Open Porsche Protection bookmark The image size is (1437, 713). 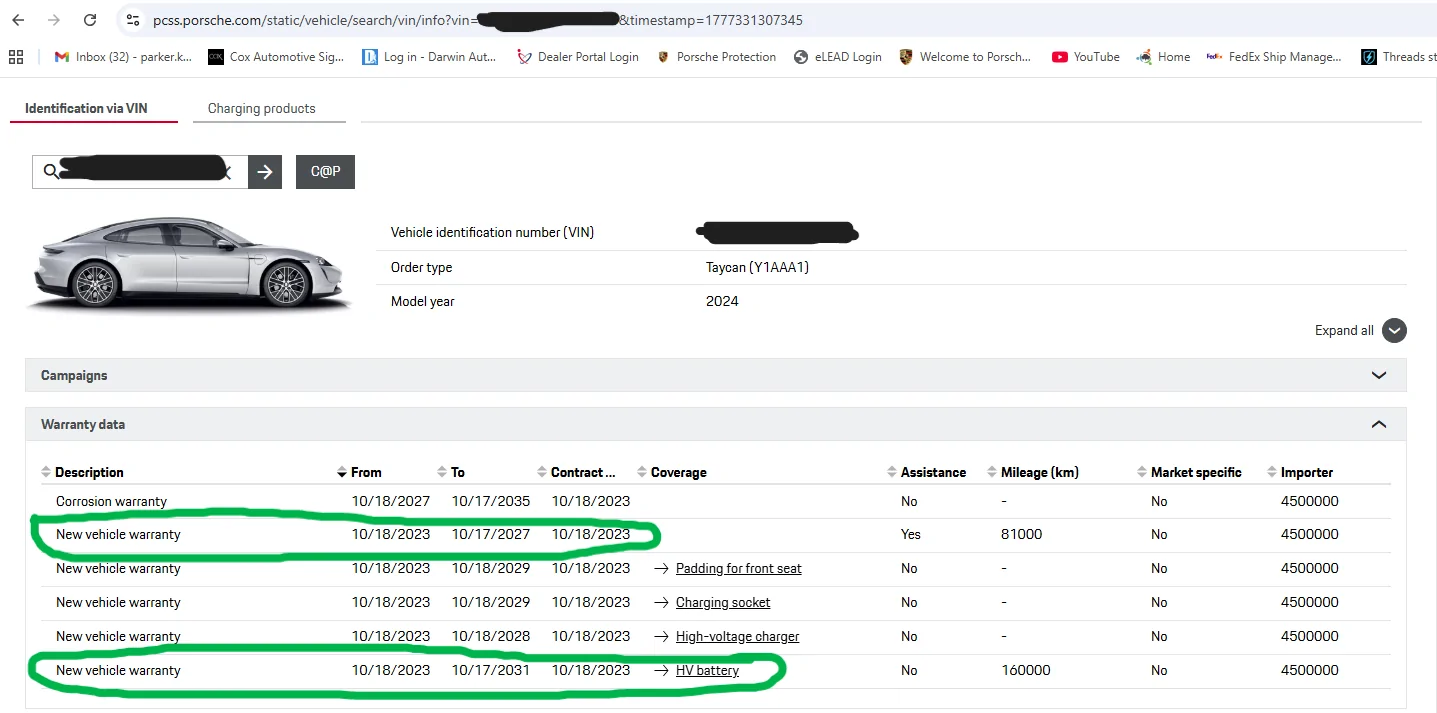(x=717, y=57)
